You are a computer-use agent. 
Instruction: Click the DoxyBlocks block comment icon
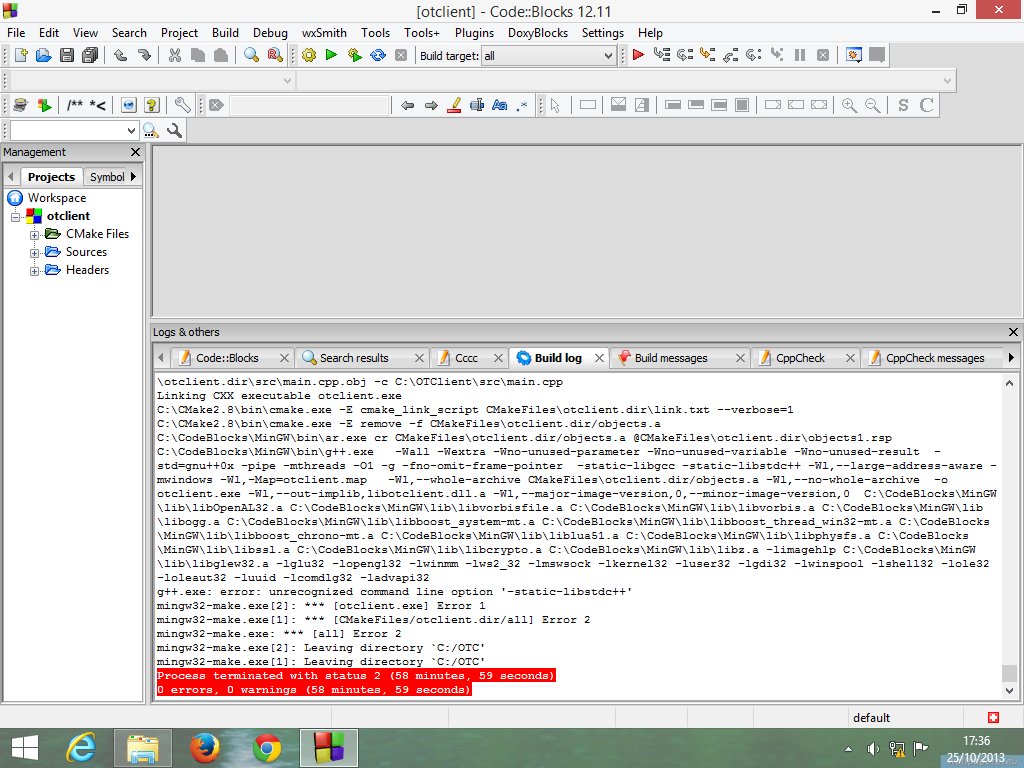(x=74, y=105)
